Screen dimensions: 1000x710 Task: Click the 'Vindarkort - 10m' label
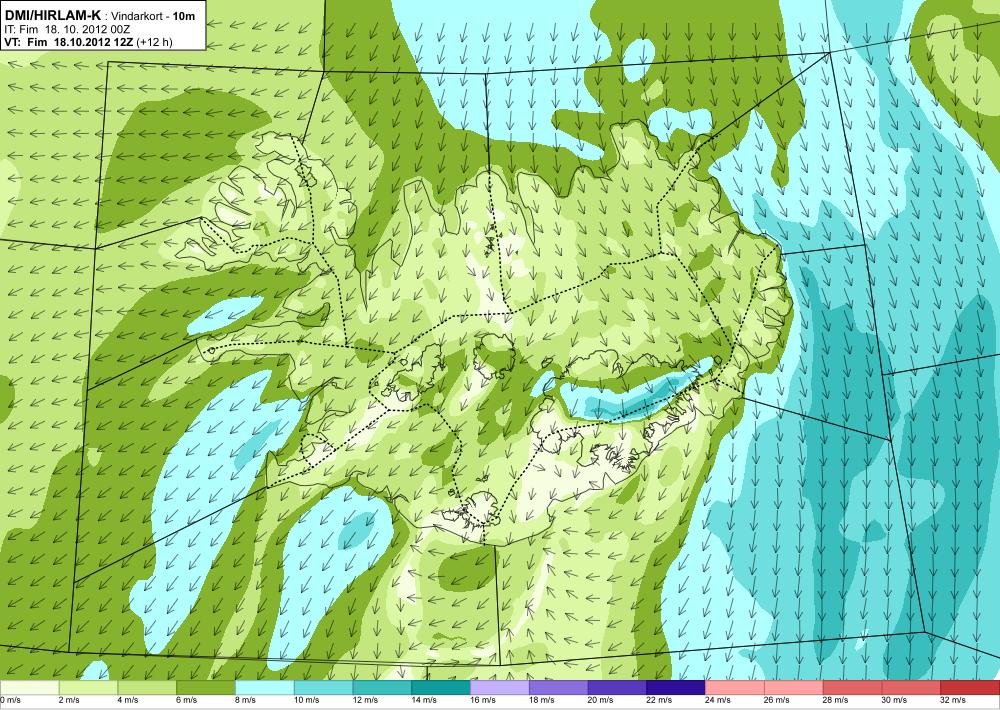pyautogui.click(x=154, y=16)
